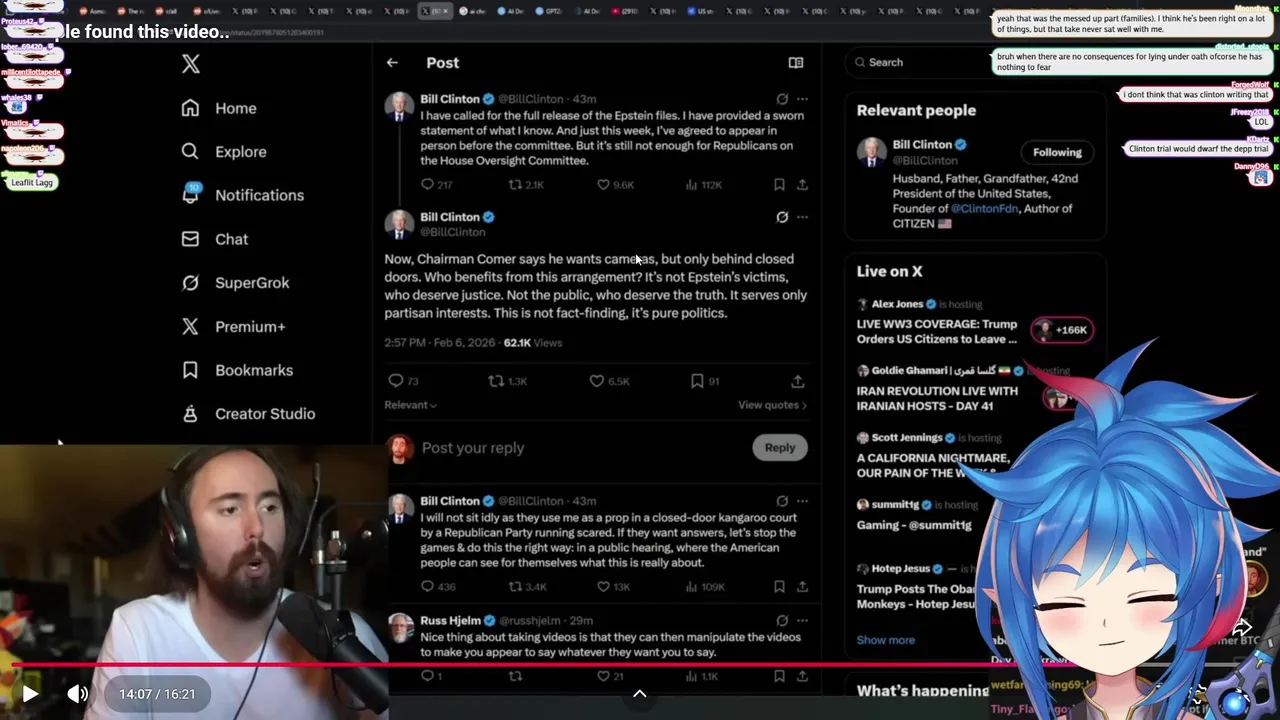Repost the kangaroo court tweet with 3.4K
The height and width of the screenshot is (720, 1280).
pyautogui.click(x=526, y=587)
